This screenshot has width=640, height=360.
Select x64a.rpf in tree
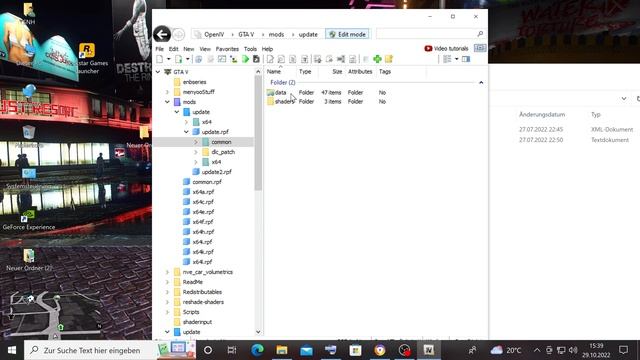tap(203, 192)
